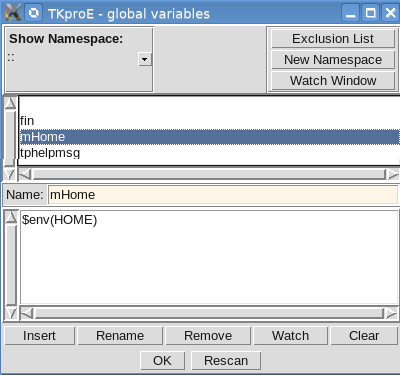Click variable list scroll-right arrow
Screen dimensions: 400x375
[x=393, y=174]
